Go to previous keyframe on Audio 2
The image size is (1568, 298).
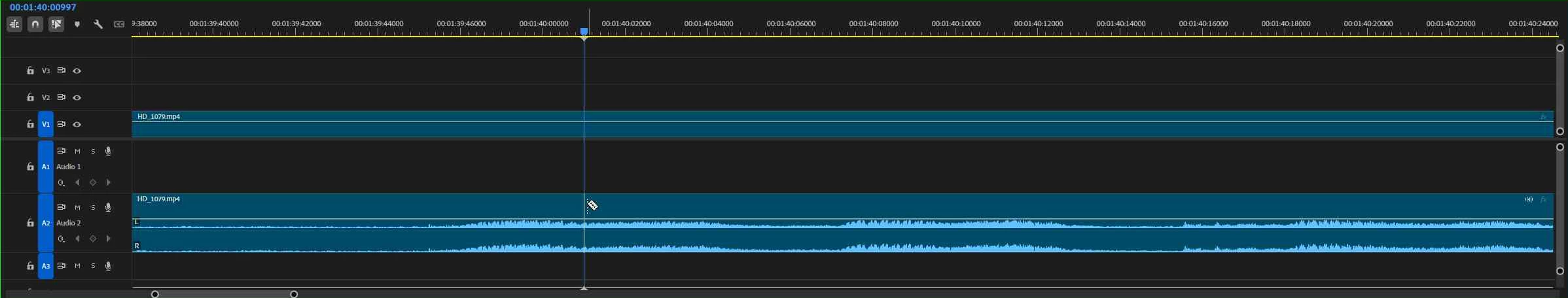pyautogui.click(x=77, y=239)
